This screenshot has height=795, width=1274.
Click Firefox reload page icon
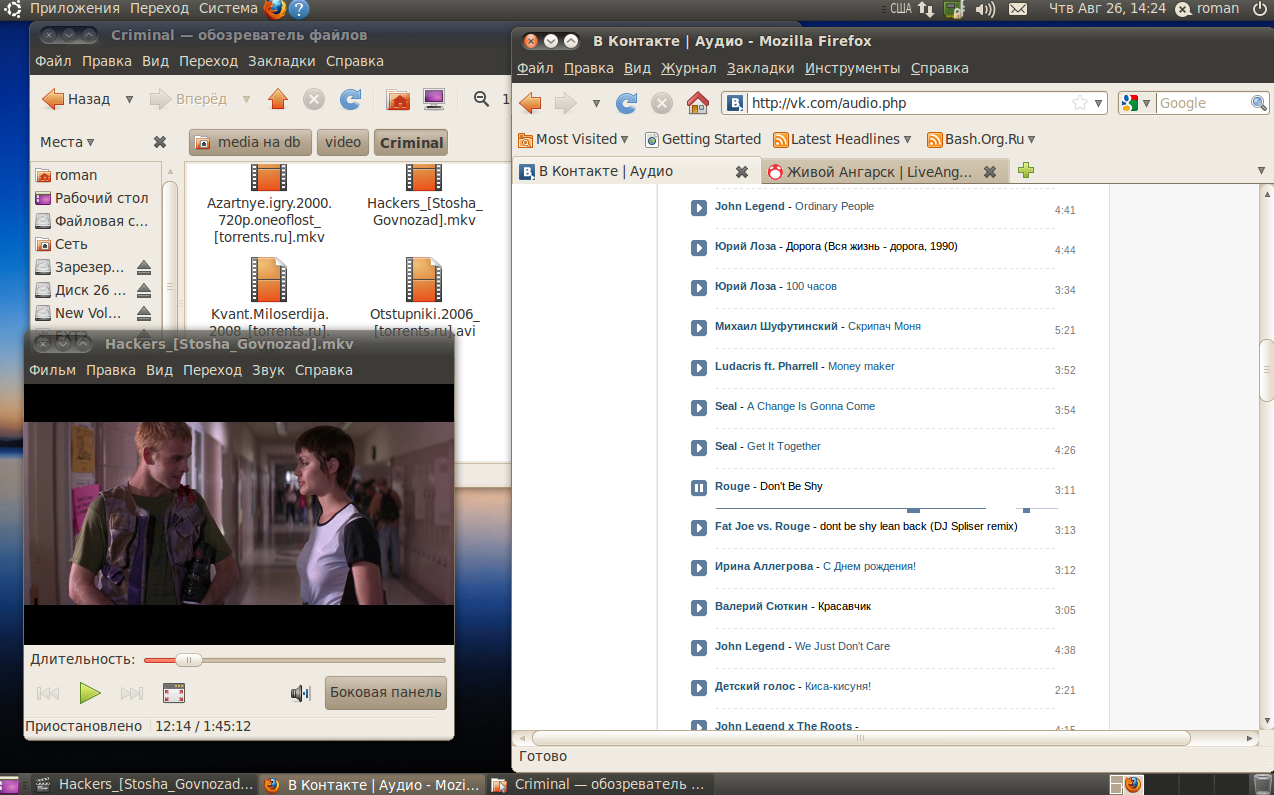(x=626, y=103)
